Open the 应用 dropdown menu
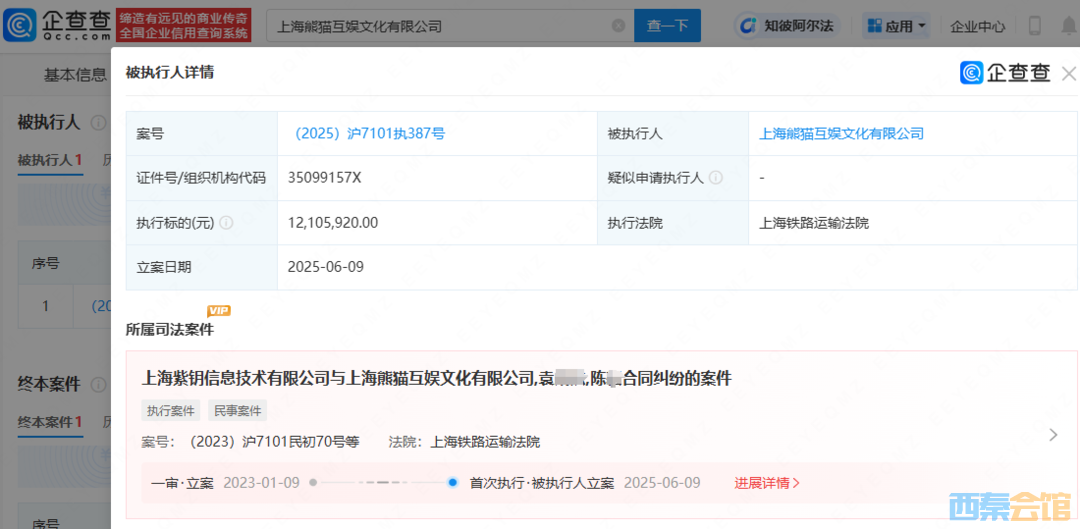This screenshot has width=1080, height=529. tap(896, 26)
